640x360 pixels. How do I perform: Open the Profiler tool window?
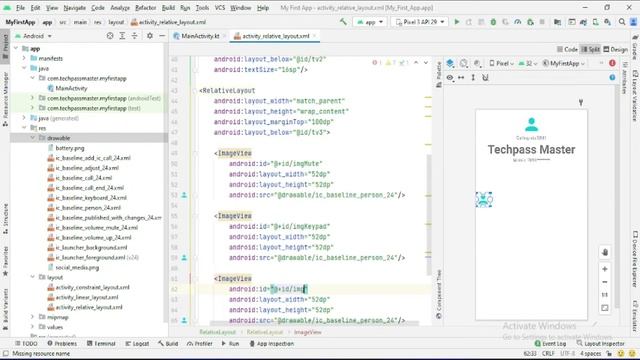point(200,344)
